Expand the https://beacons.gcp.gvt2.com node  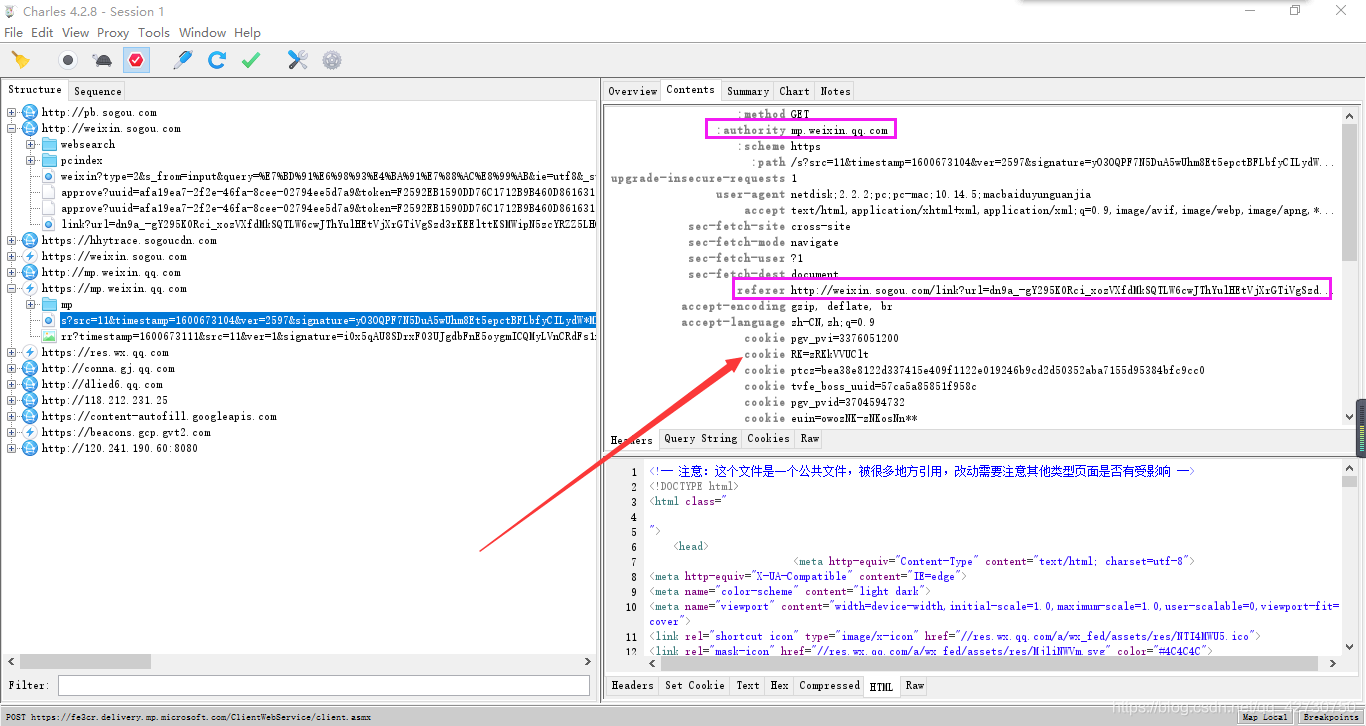12,432
